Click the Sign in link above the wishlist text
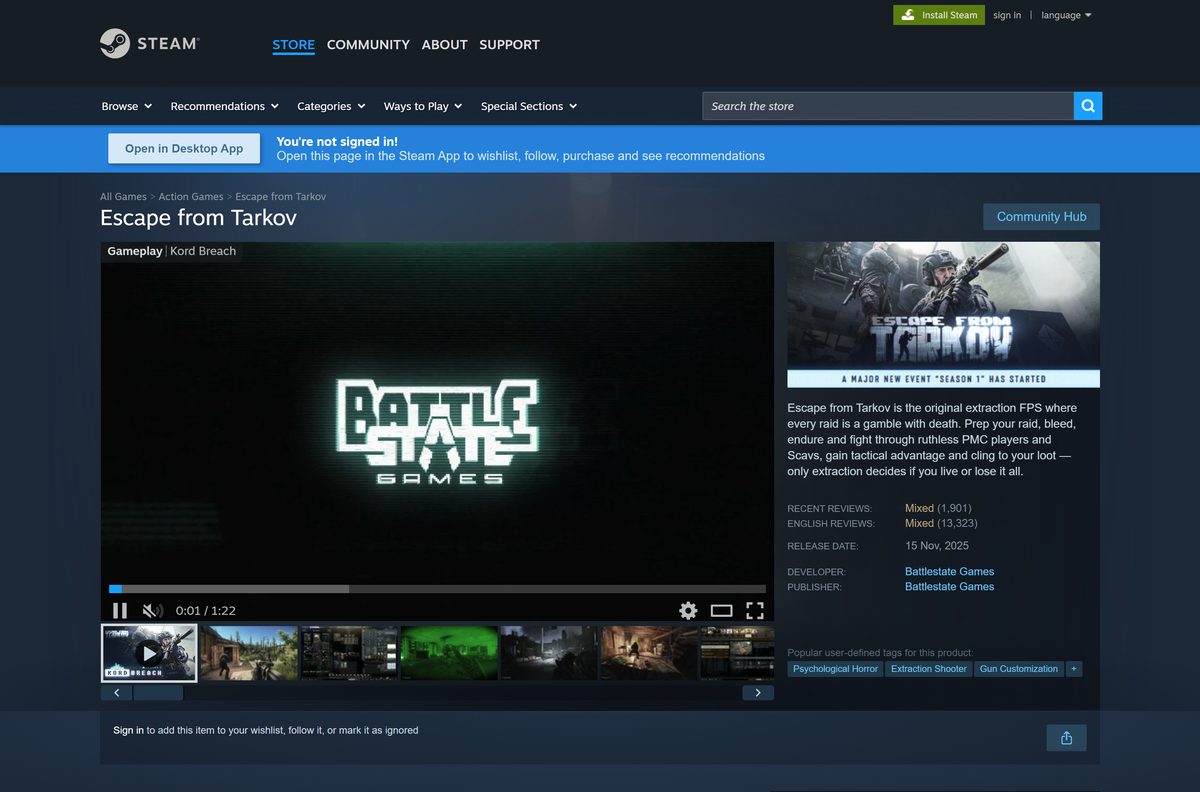The width and height of the screenshot is (1200, 792). click(128, 730)
